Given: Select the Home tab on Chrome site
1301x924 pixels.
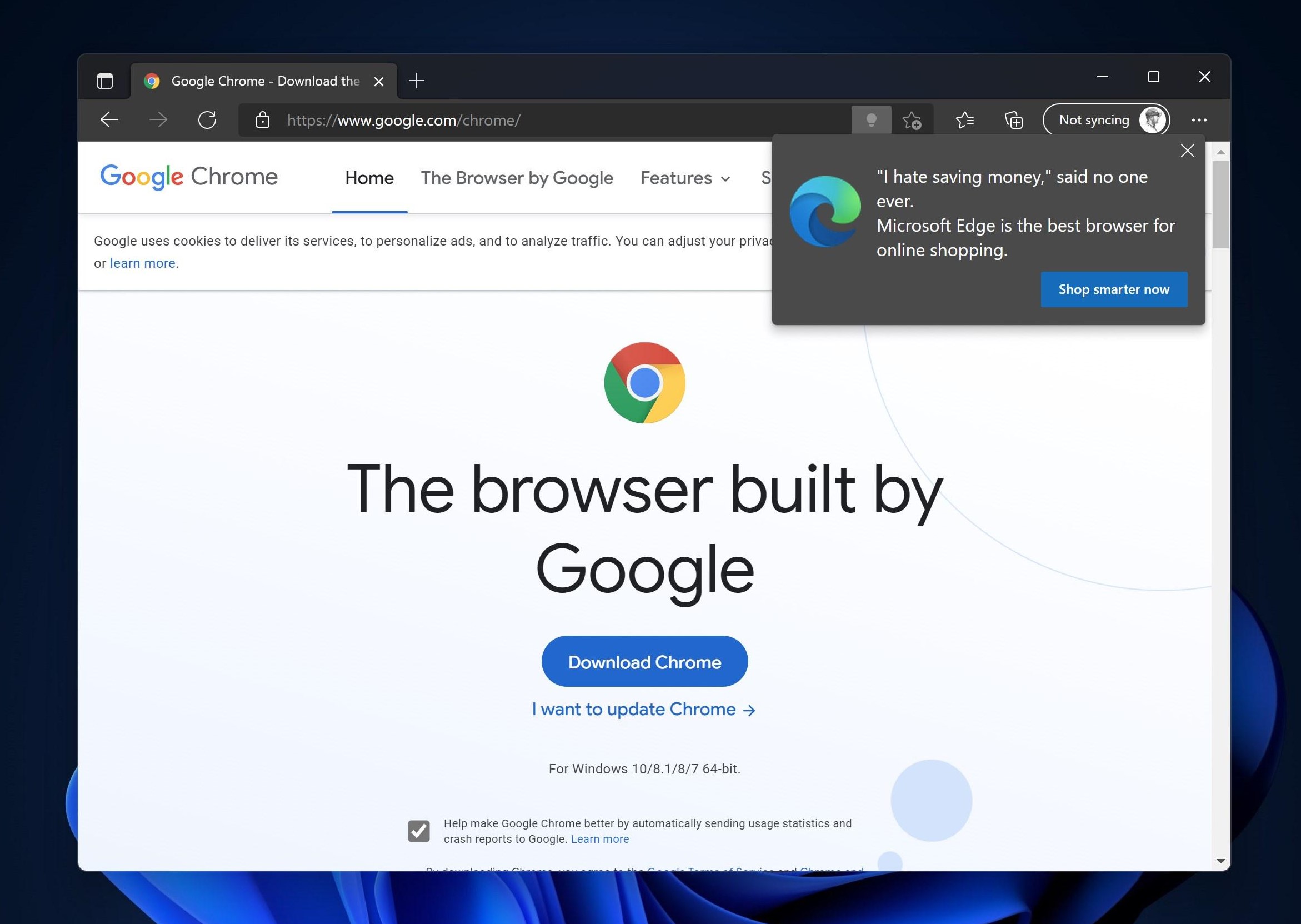Looking at the screenshot, I should [x=370, y=178].
